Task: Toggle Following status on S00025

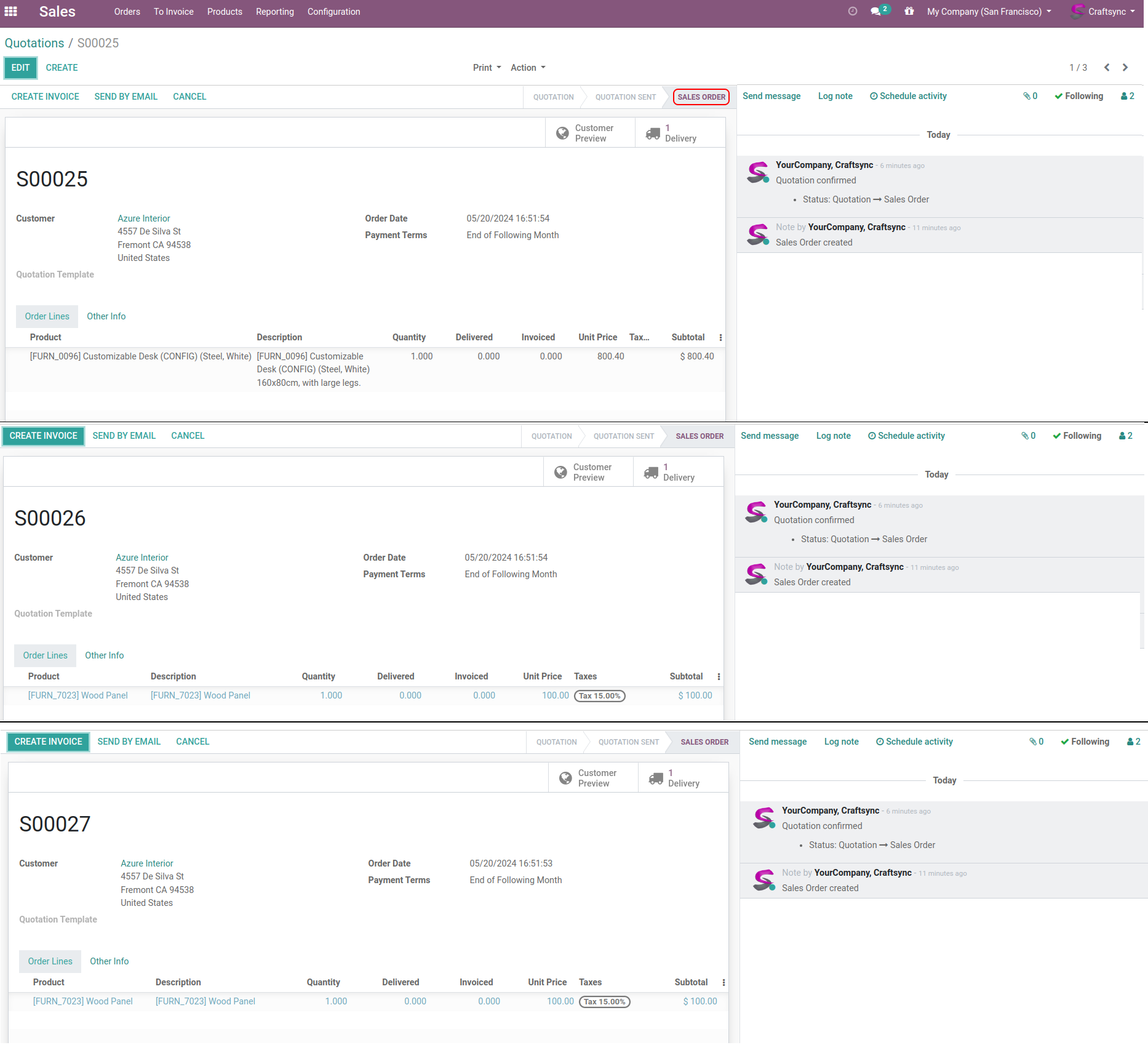Action: coord(1078,96)
